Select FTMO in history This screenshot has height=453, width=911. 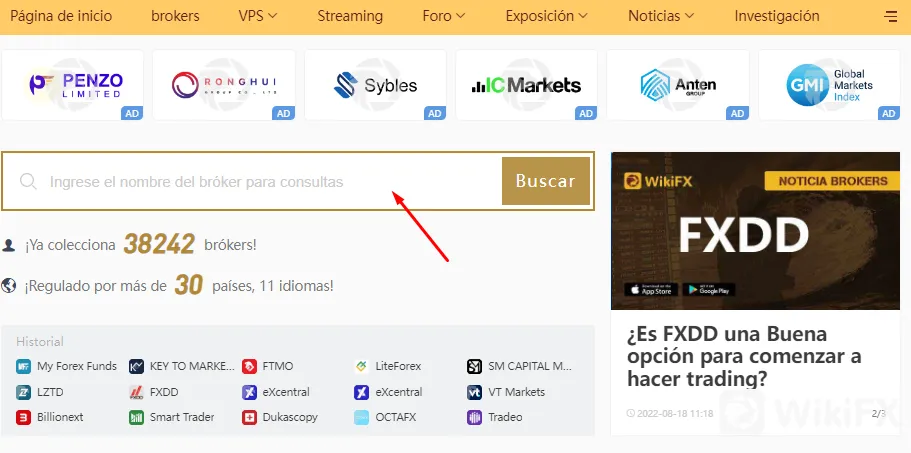(x=278, y=366)
